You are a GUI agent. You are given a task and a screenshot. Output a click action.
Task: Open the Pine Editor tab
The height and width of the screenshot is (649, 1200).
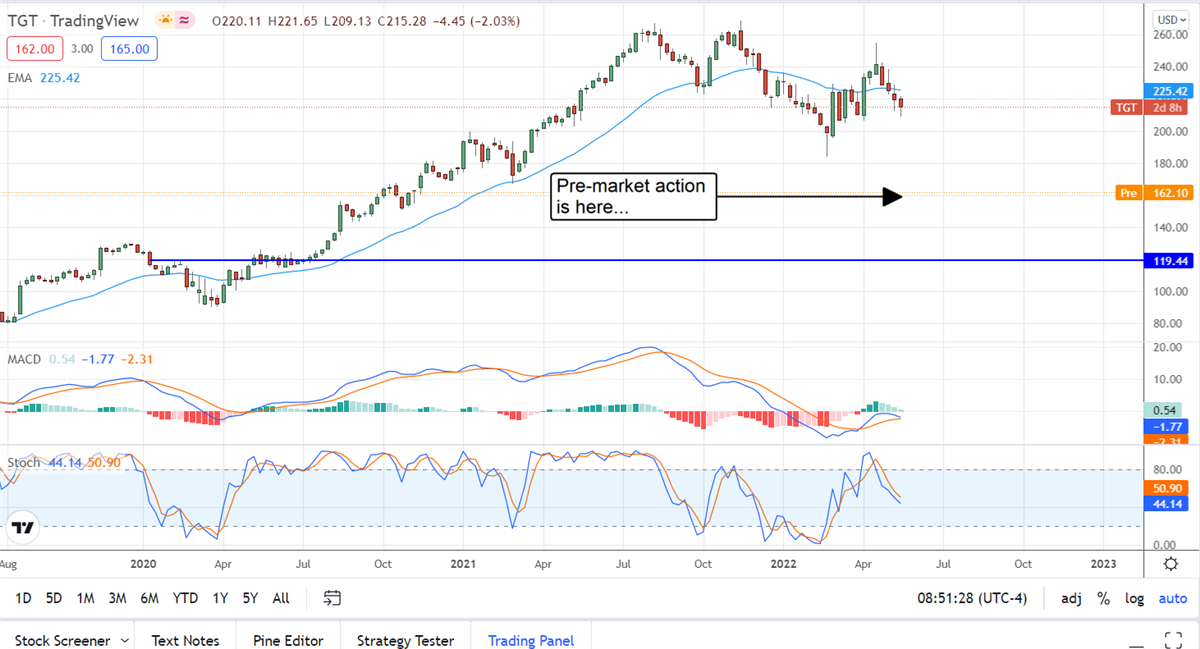pyautogui.click(x=288, y=640)
